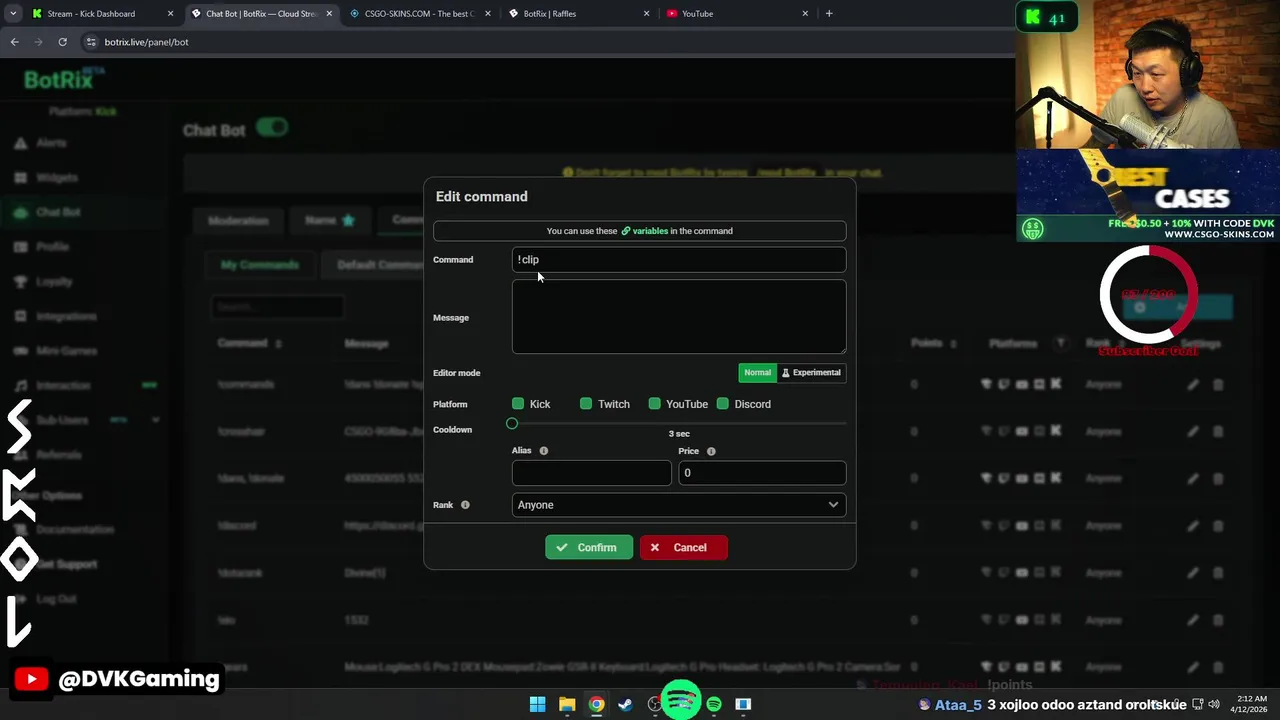Close the YouTube browser tab
1280x720 pixels.
coord(805,14)
